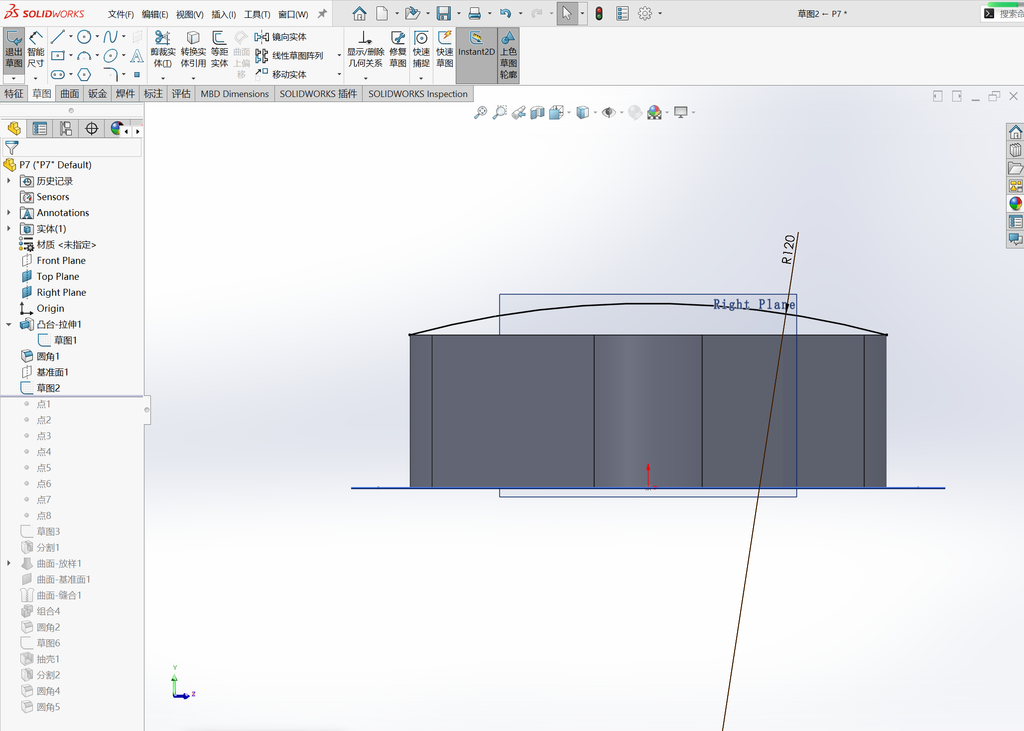Select the sketch Point tool
The height and width of the screenshot is (731, 1024).
click(x=136, y=74)
